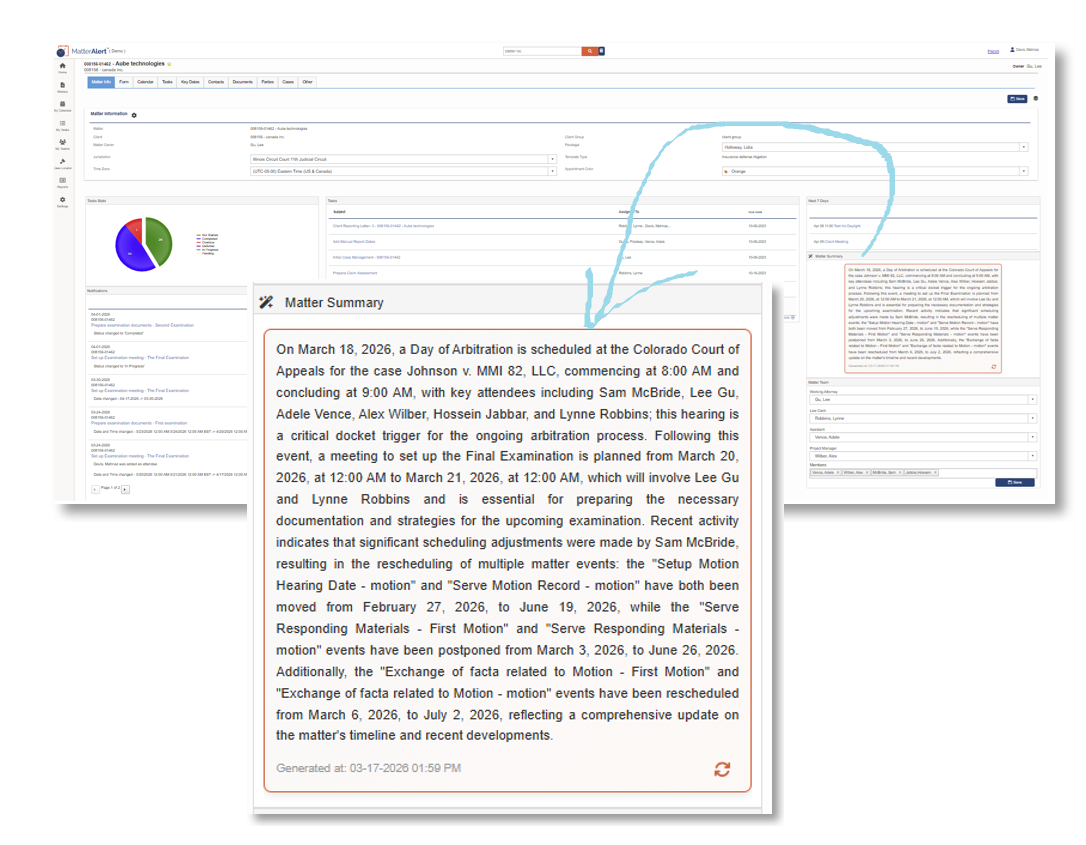
Task: Go to previous notifications page
Action: 95,489
